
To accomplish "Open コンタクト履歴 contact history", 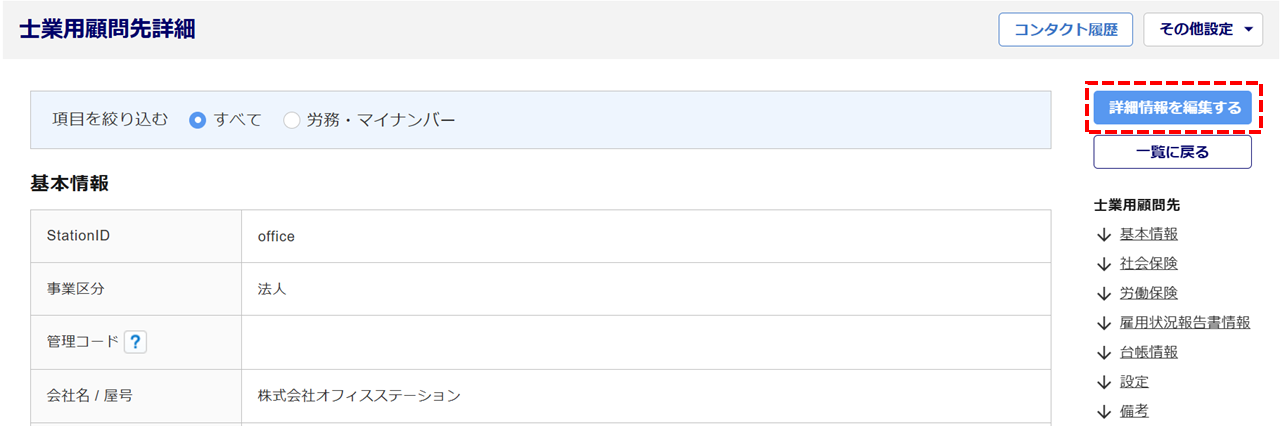I will 1065,29.
